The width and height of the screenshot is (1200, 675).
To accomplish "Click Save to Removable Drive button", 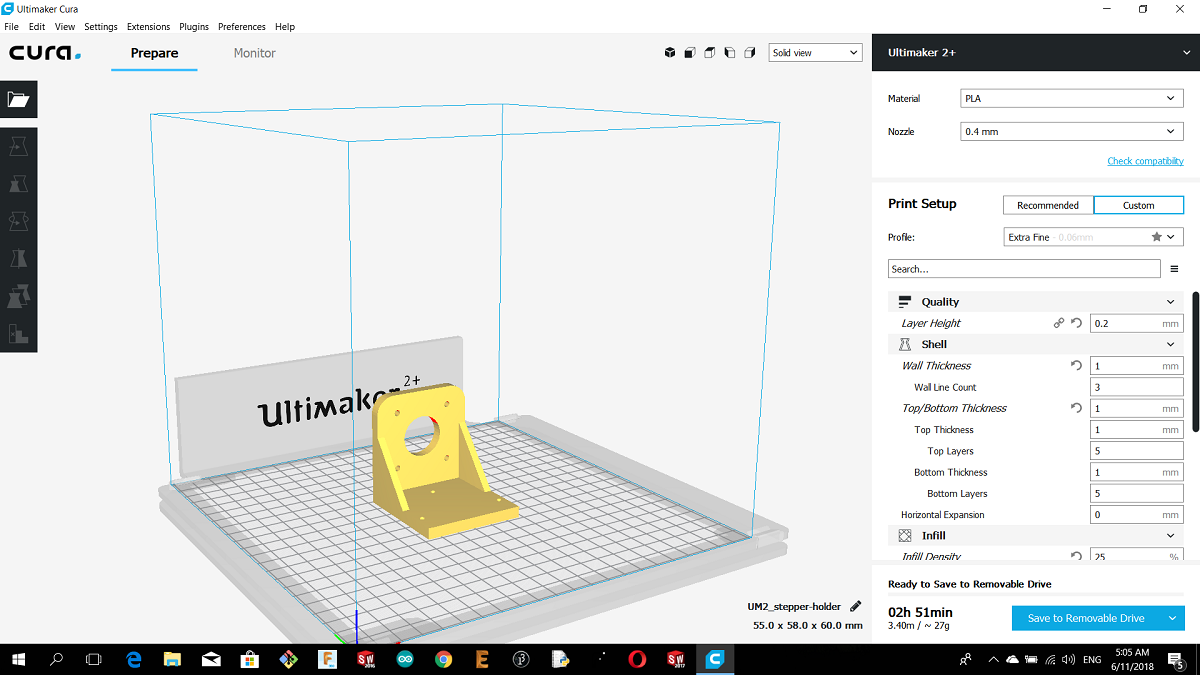I will (1086, 618).
